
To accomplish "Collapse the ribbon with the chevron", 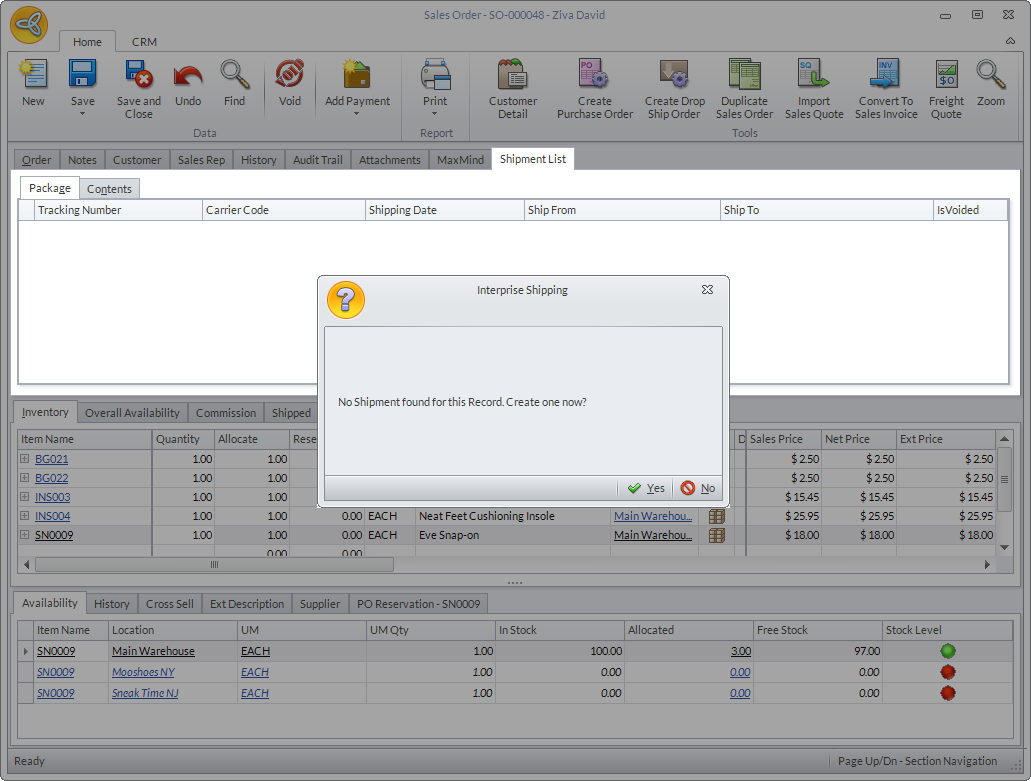I will pyautogui.click(x=1010, y=41).
